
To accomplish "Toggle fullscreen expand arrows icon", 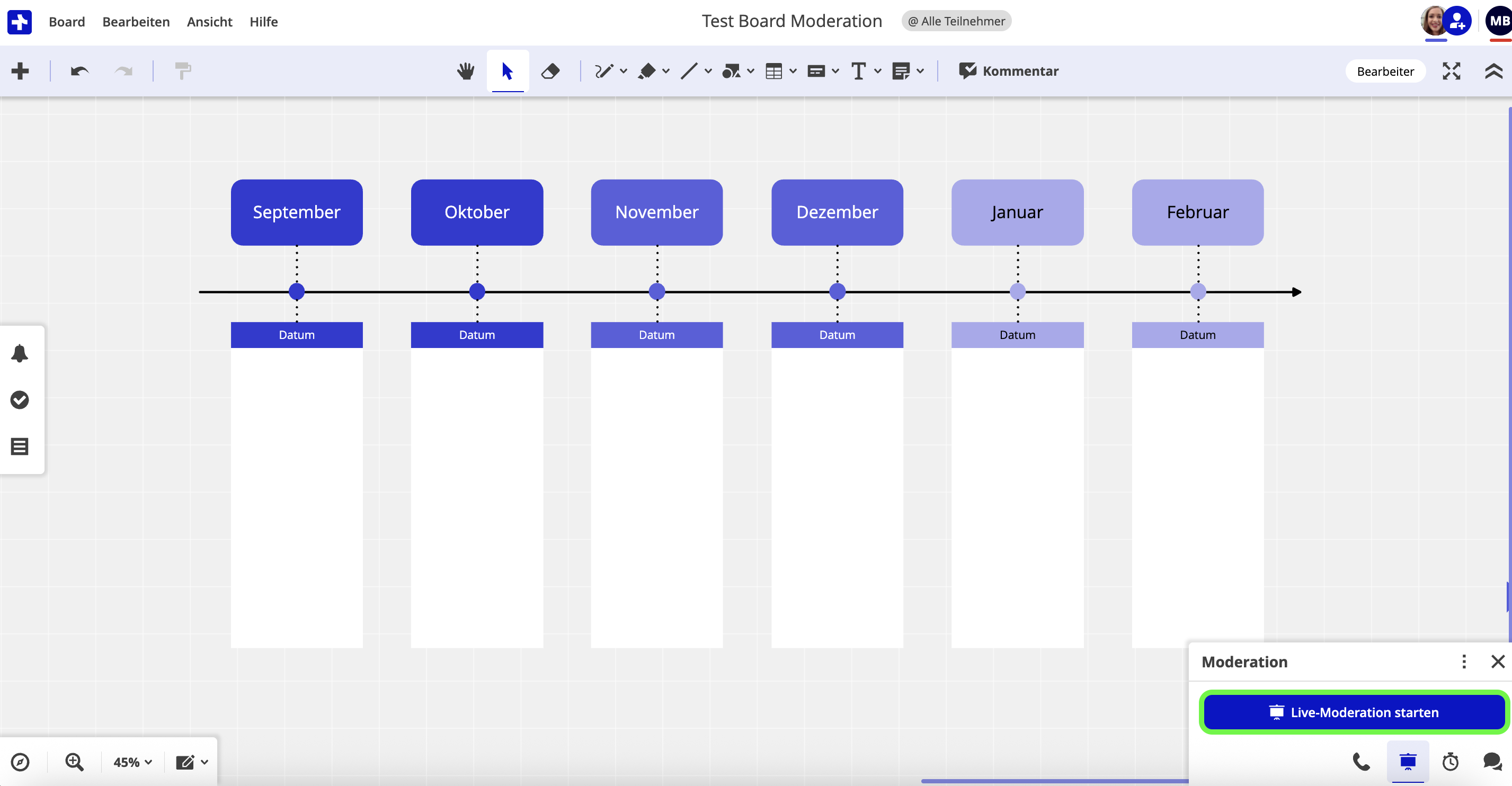I will point(1451,71).
